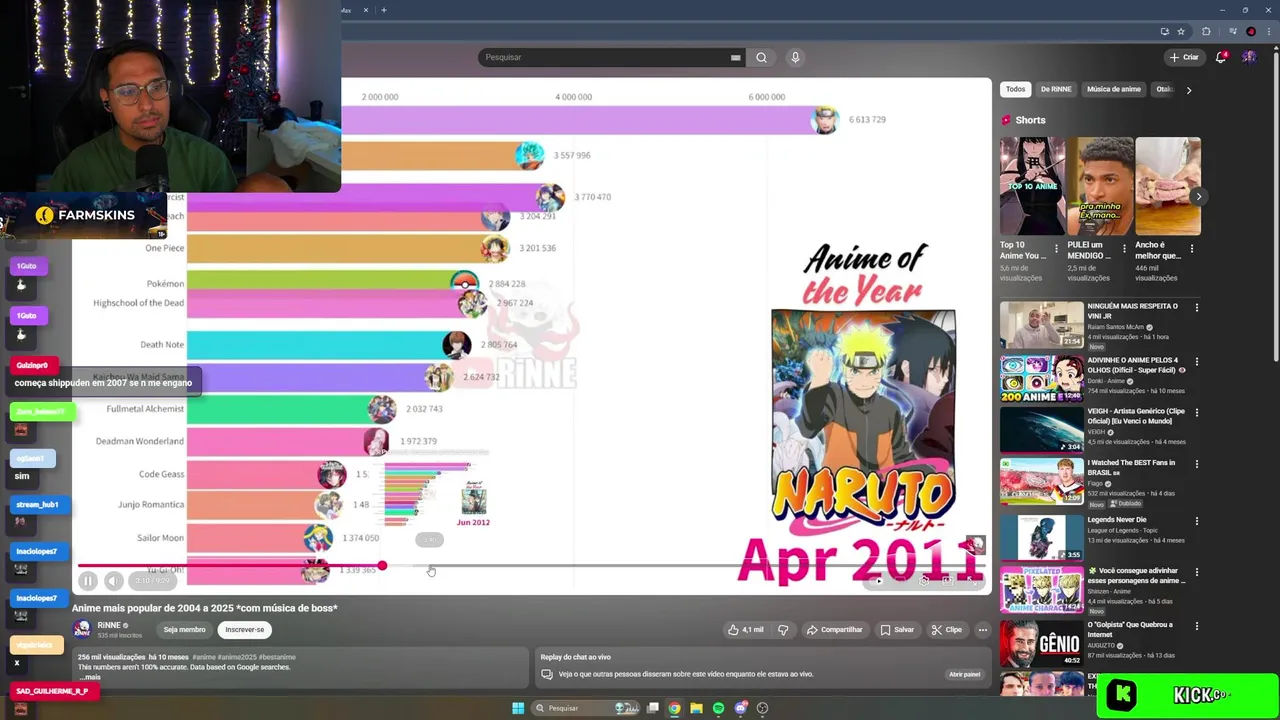Screen dimensions: 1280x720
Task: Close the current browser tab
Action: (366, 10)
